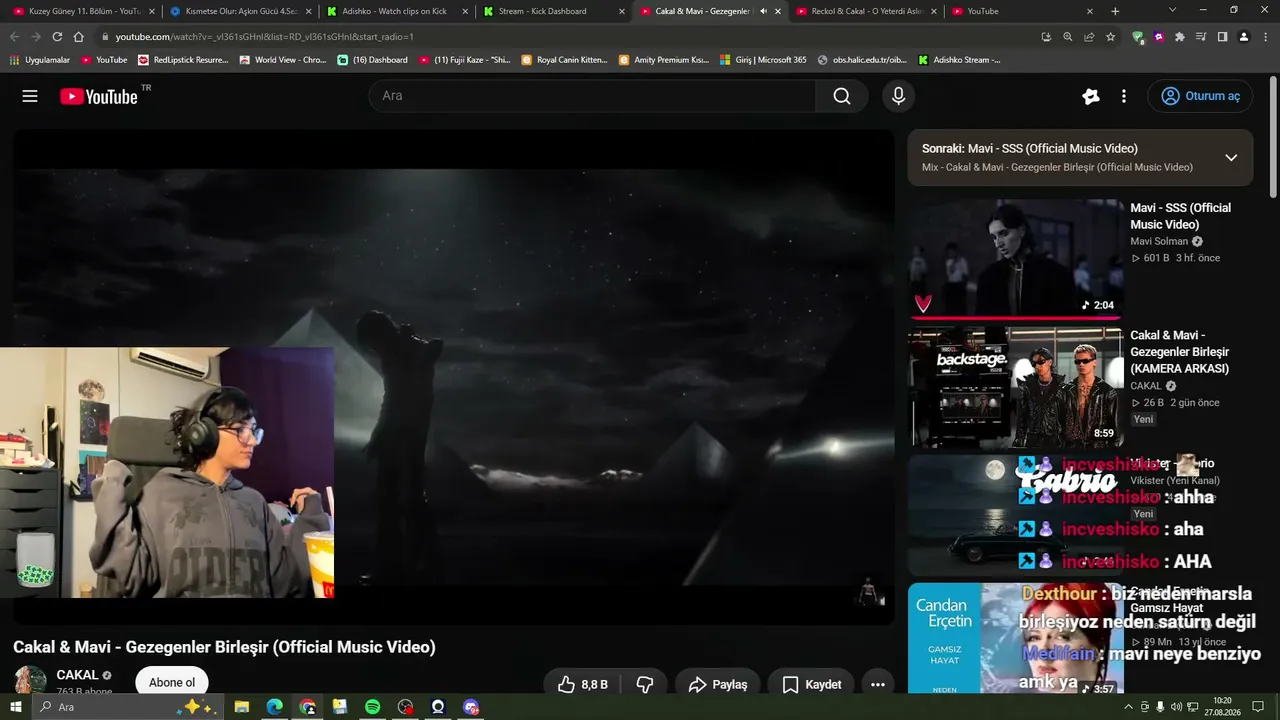Viewport: 1280px width, 720px height.
Task: Open more actions menu below the video
Action: [x=878, y=685]
